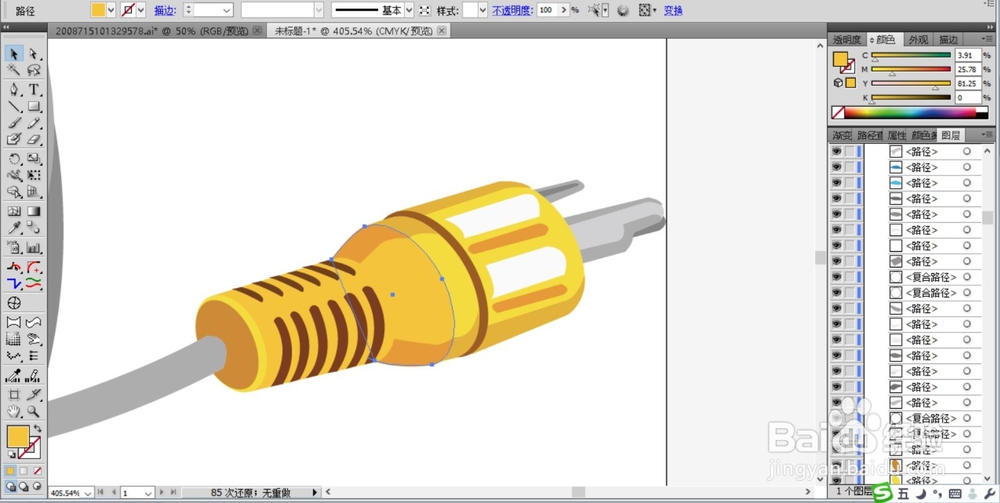The height and width of the screenshot is (503, 1000).
Task: Click target circle of first <复合路径> row
Action: [967, 277]
